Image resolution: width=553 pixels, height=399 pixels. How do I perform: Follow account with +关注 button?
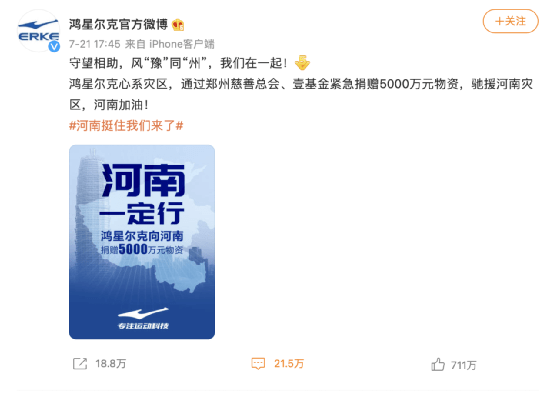[x=510, y=21]
